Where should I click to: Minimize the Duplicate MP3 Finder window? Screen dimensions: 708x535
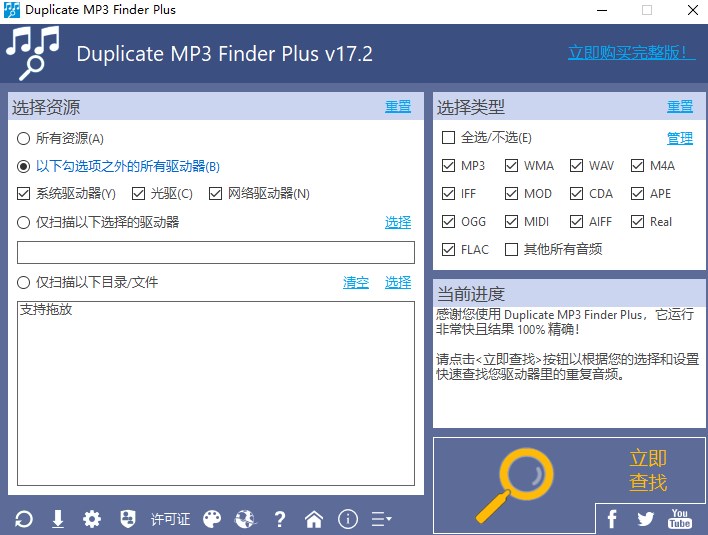[x=602, y=10]
